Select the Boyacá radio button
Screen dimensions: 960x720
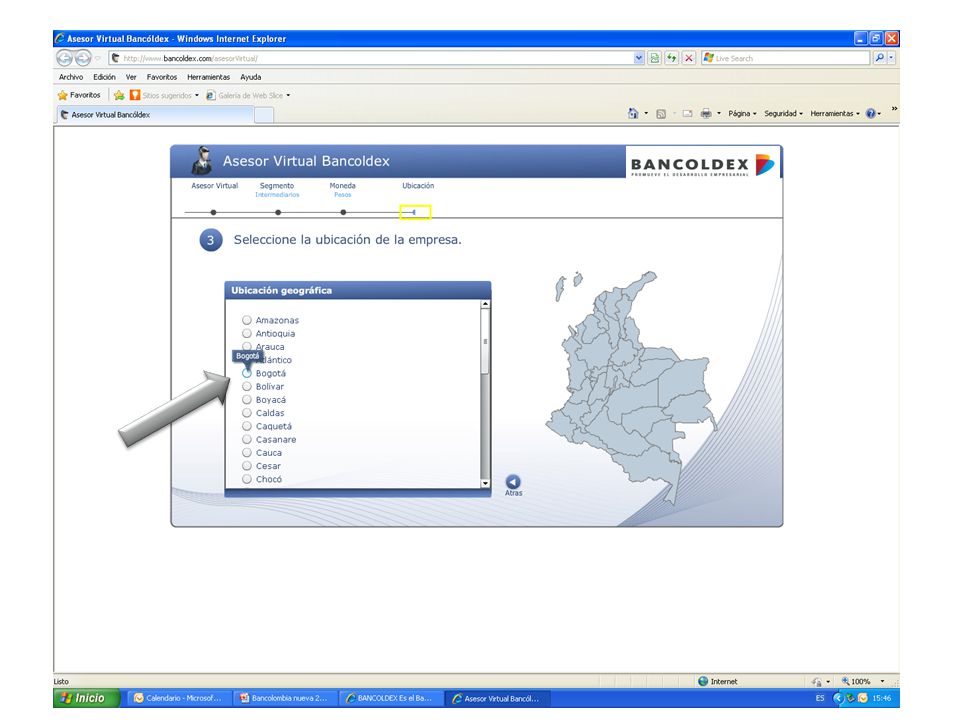tap(247, 399)
